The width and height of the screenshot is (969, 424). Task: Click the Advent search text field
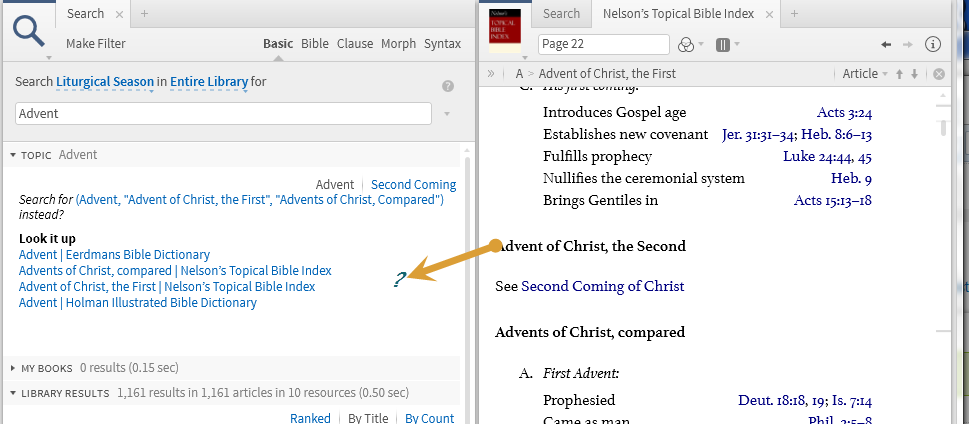point(223,114)
